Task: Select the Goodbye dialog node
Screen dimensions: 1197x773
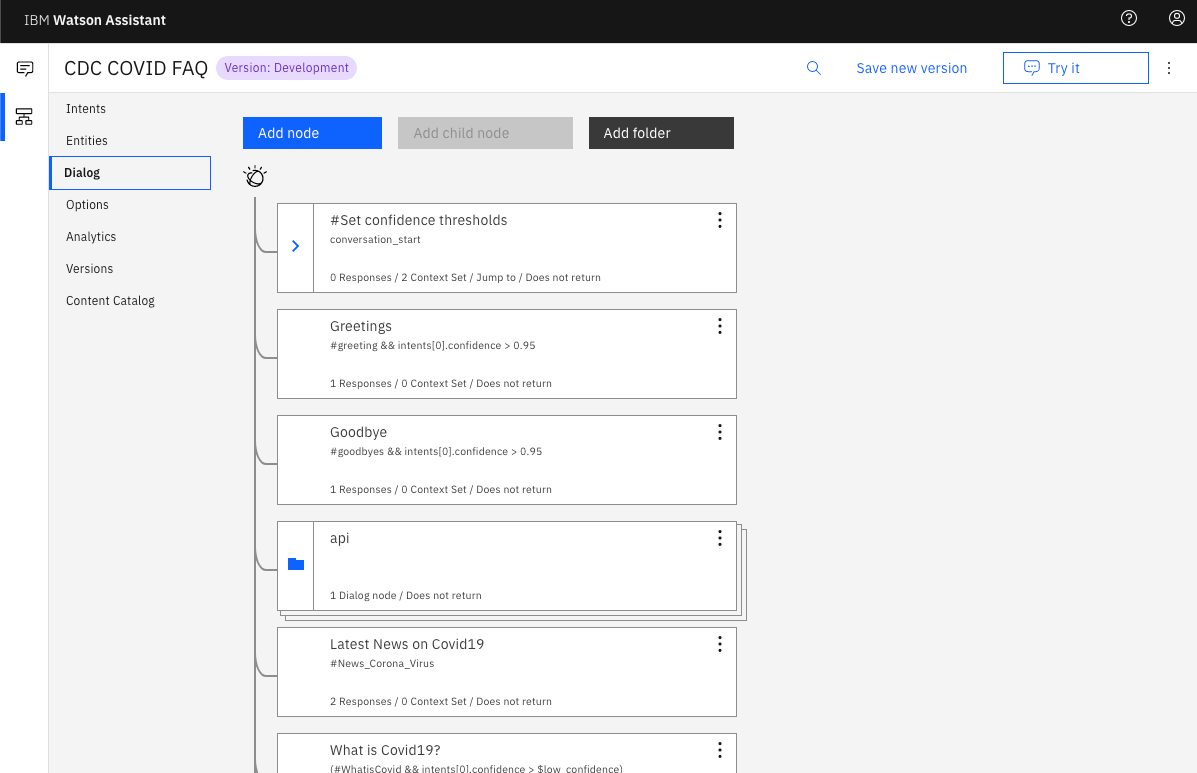Action: (x=507, y=460)
